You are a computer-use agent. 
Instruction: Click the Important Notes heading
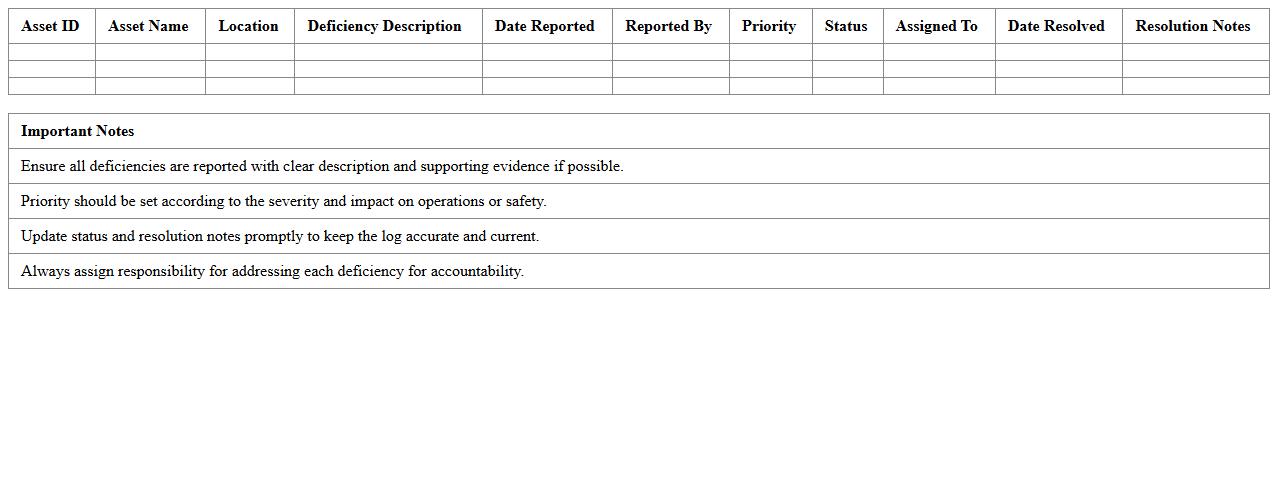[x=77, y=131]
